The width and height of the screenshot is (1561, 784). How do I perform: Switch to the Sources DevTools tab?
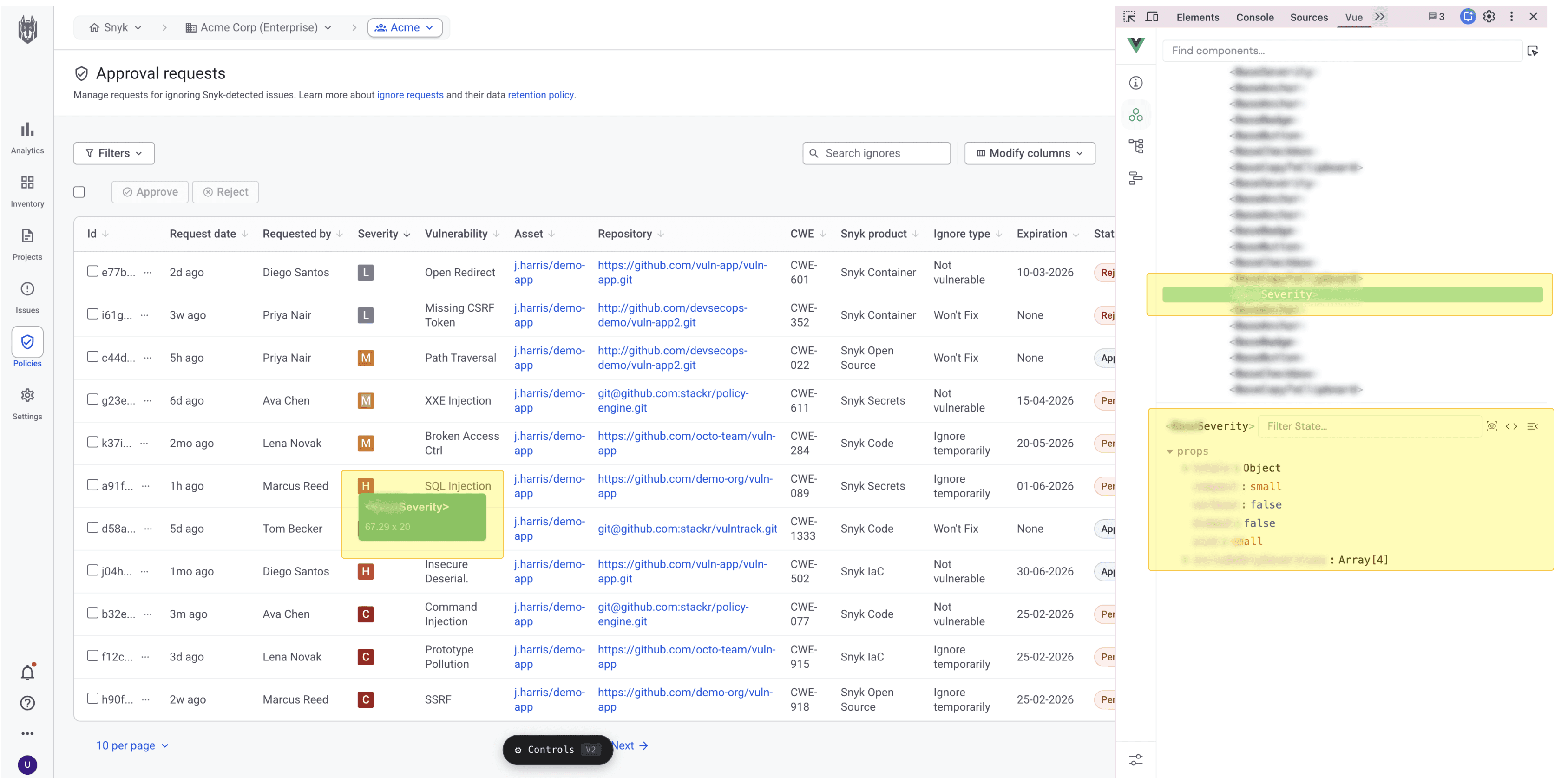1309,18
